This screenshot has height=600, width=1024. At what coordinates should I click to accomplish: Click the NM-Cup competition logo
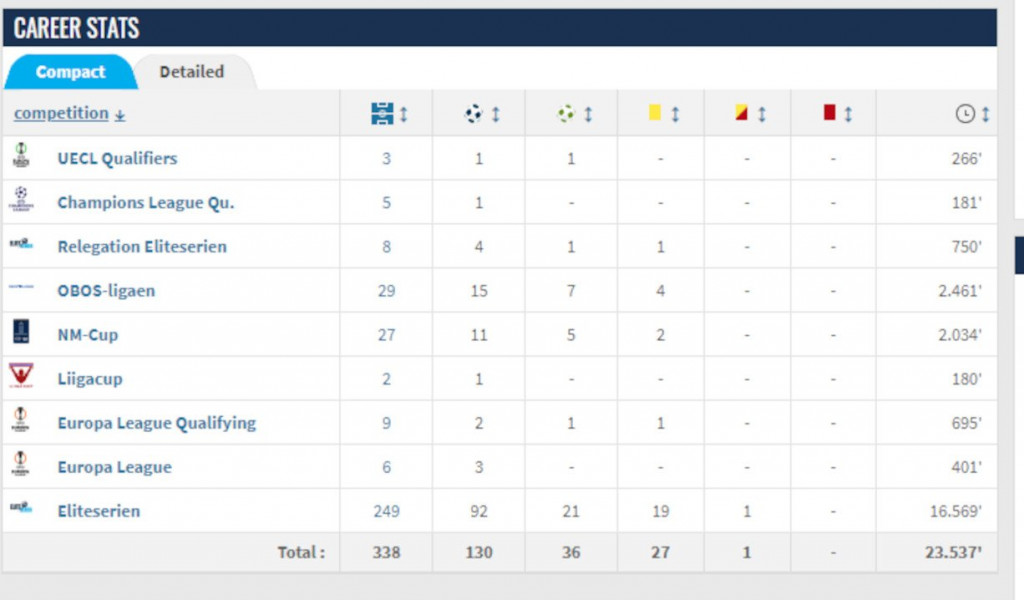point(20,333)
